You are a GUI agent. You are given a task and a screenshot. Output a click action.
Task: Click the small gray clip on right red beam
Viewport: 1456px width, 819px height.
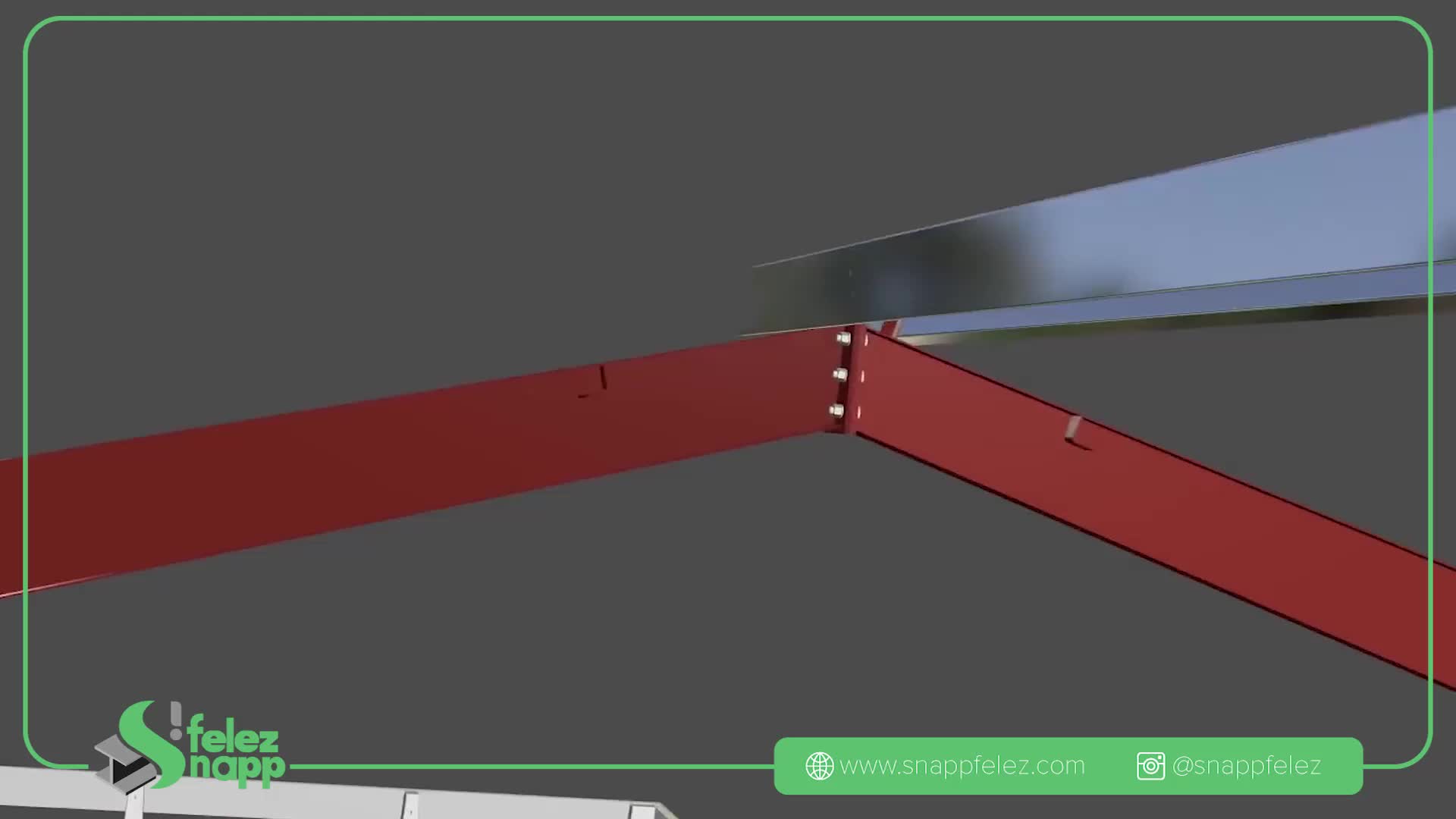point(1073,428)
